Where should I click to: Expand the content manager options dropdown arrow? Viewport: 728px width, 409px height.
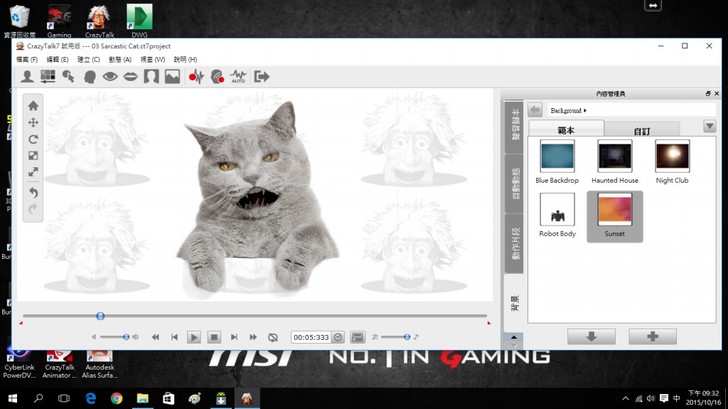tap(709, 127)
